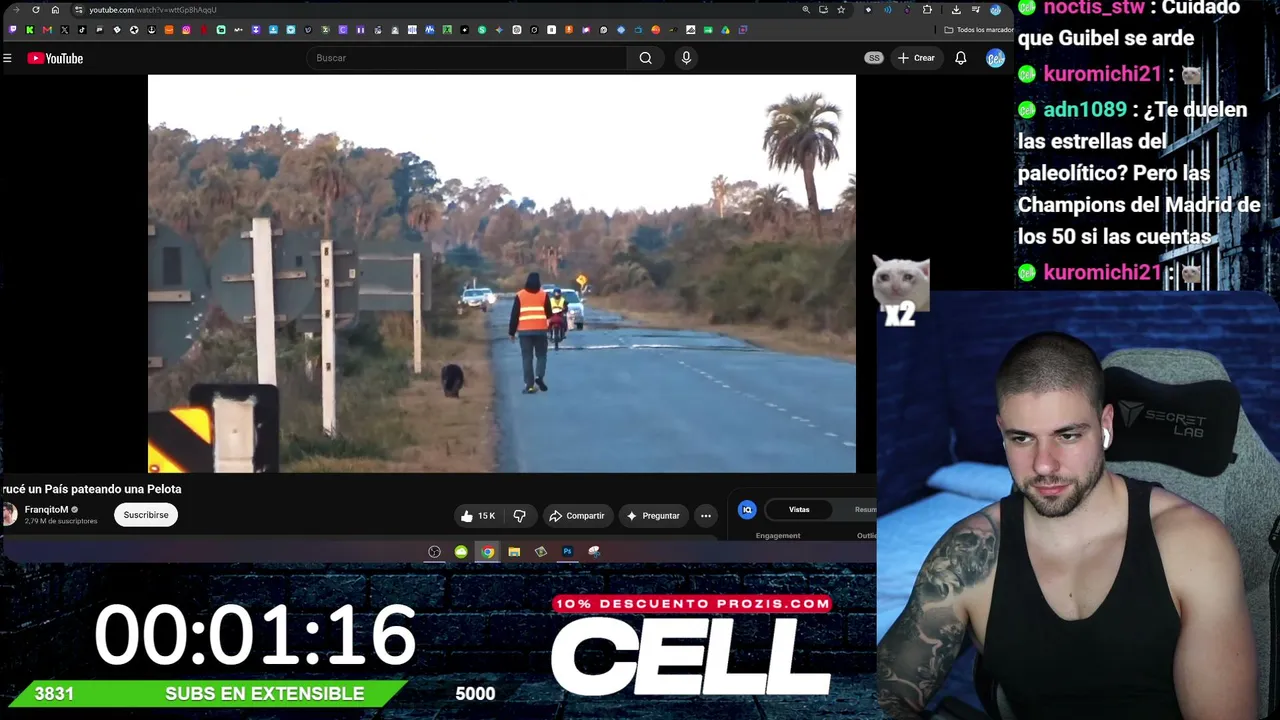1280x720 pixels.
Task: Click the Preguntar button
Action: [653, 516]
